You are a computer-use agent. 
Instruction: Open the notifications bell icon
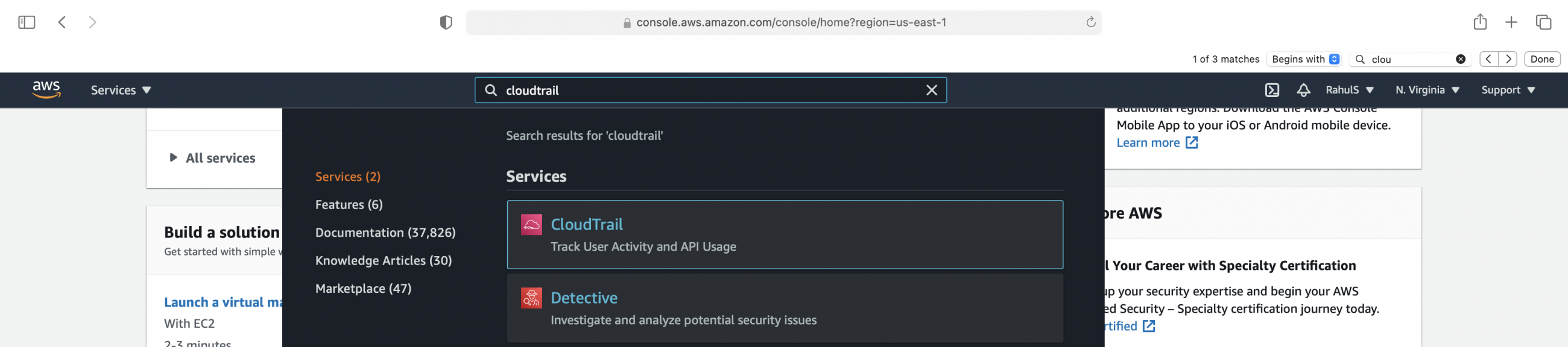point(1303,90)
